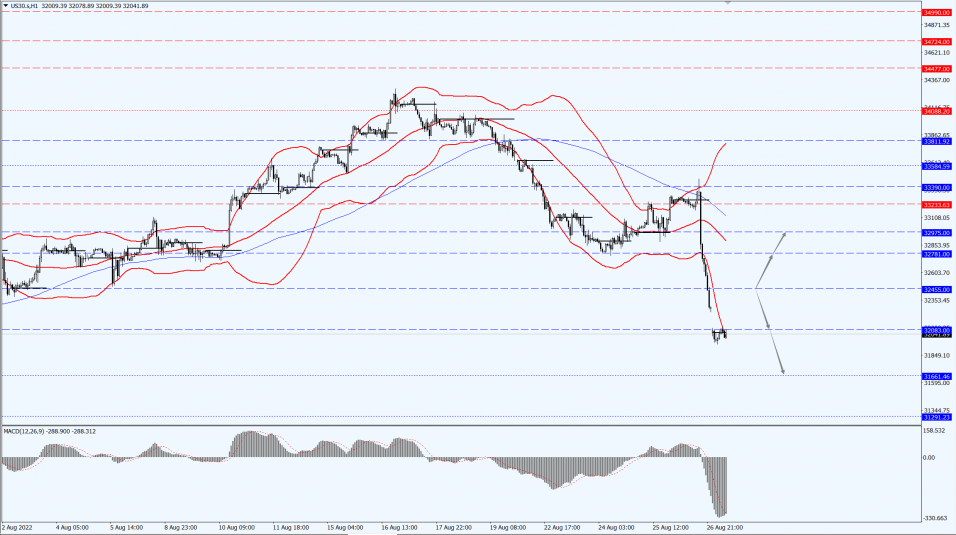This screenshot has height=535, width=956.
Task: Click the downward gray arrowhead near 31661
Action: tap(782, 372)
